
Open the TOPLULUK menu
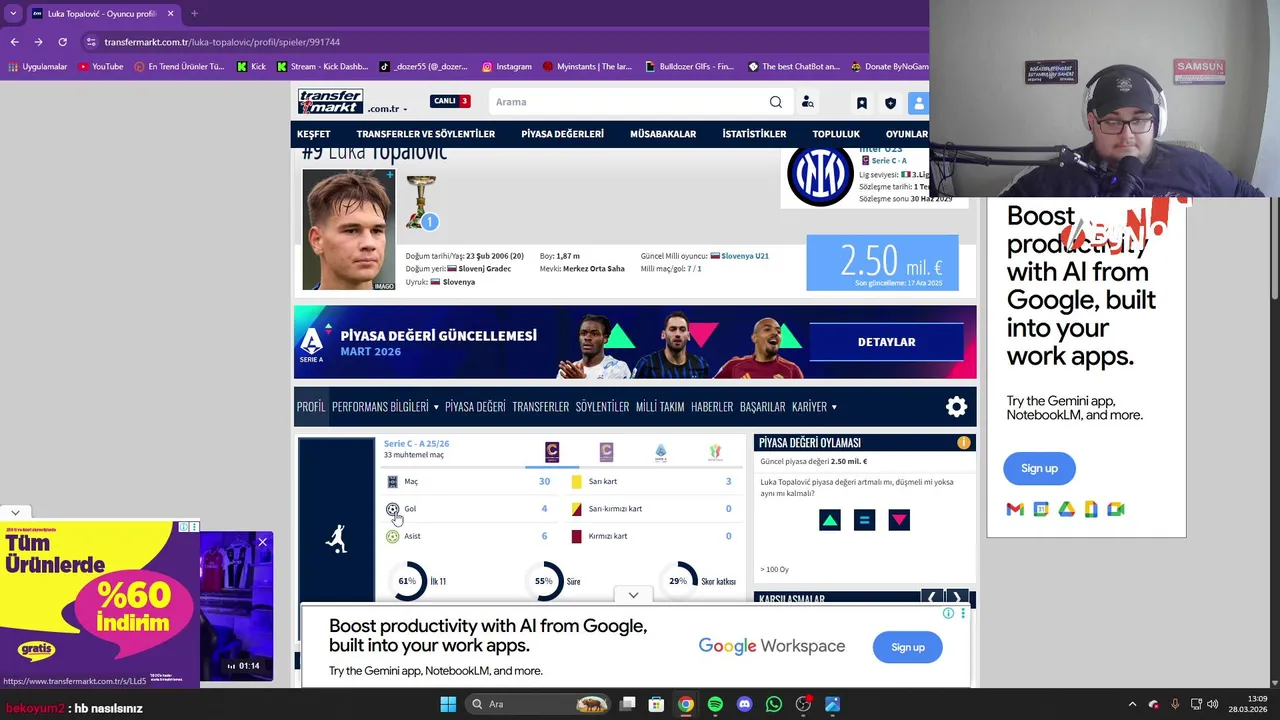(x=836, y=134)
